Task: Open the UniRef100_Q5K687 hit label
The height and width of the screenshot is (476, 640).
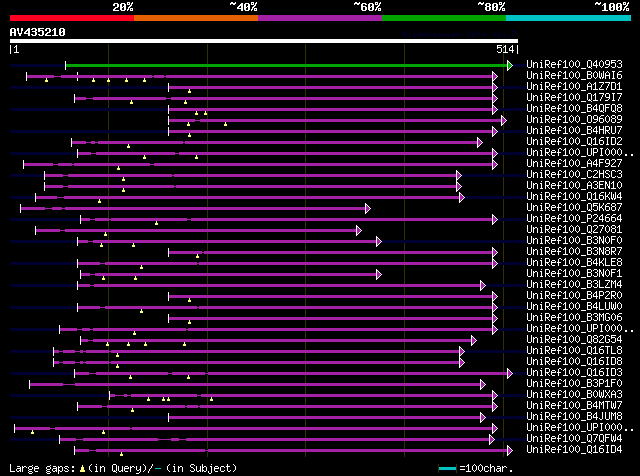Action: pyautogui.click(x=574, y=207)
